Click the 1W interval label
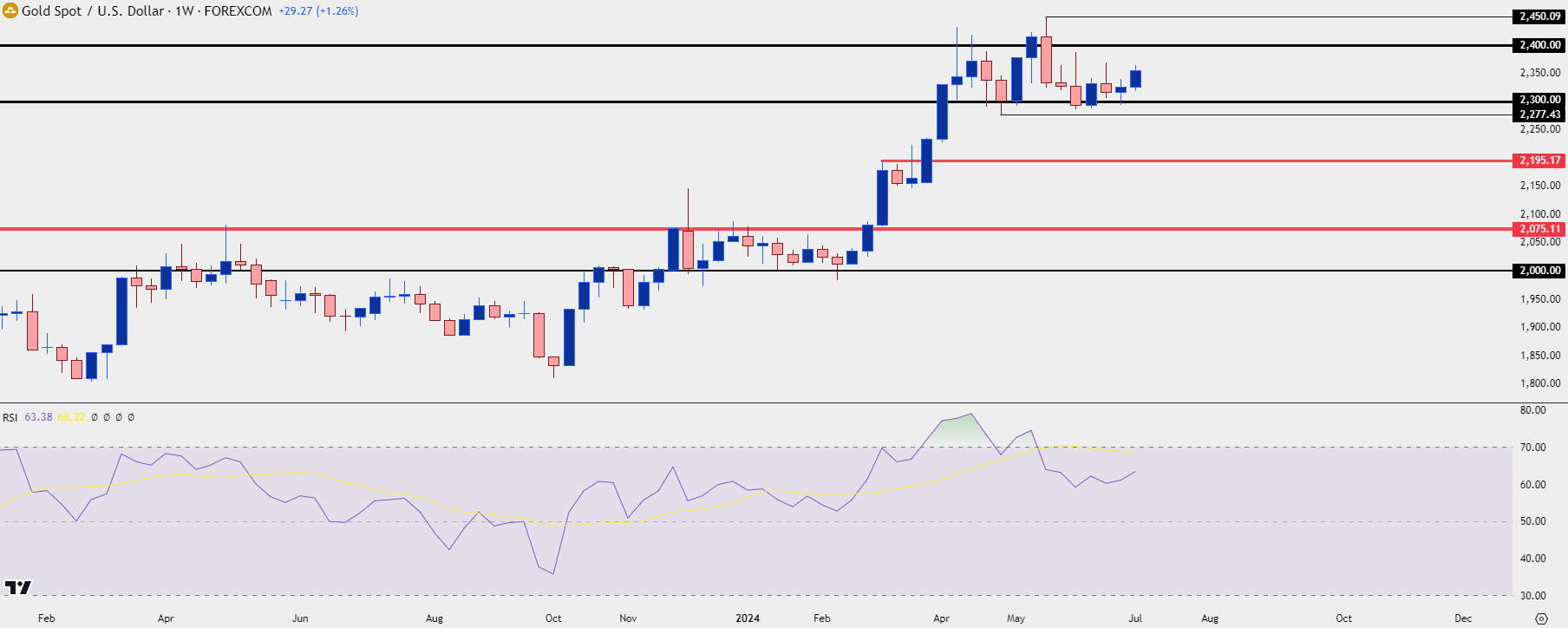This screenshot has height=628, width=1568. [185, 11]
